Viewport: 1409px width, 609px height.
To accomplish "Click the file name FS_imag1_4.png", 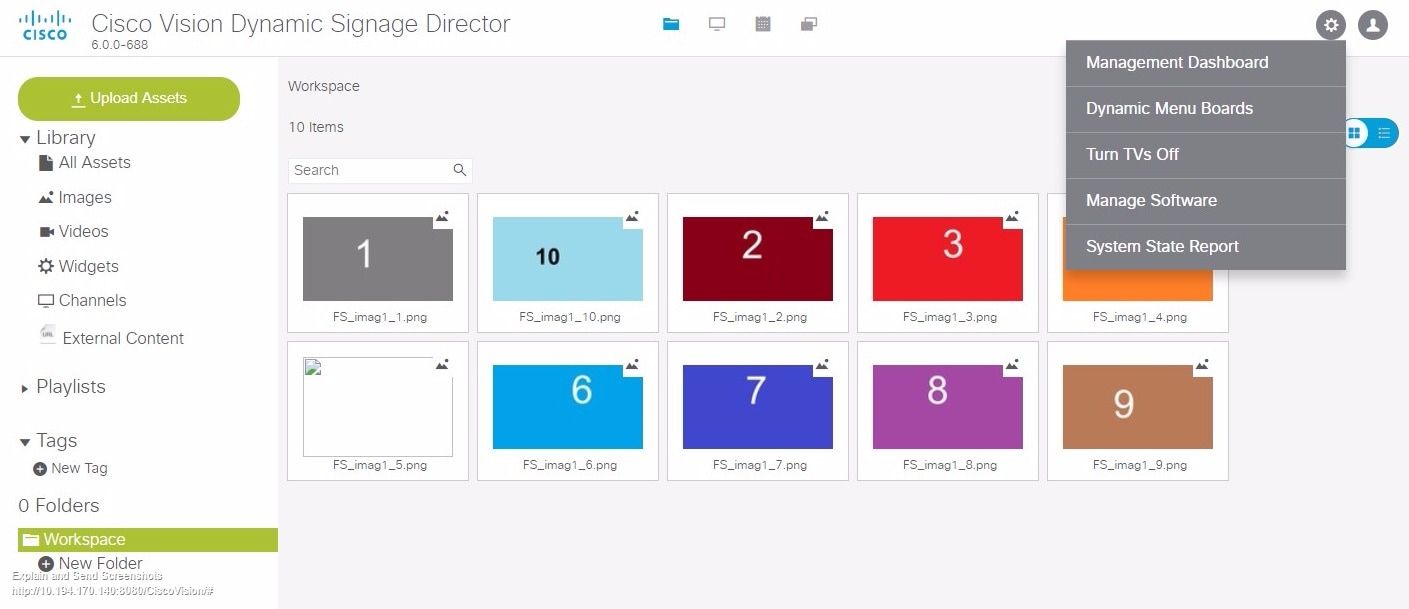I will 1140,317.
